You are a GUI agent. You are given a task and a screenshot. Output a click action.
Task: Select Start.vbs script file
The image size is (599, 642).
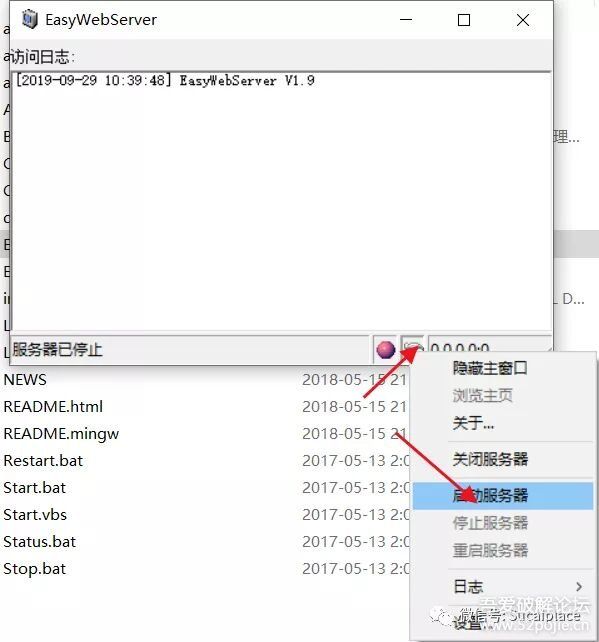[35, 515]
